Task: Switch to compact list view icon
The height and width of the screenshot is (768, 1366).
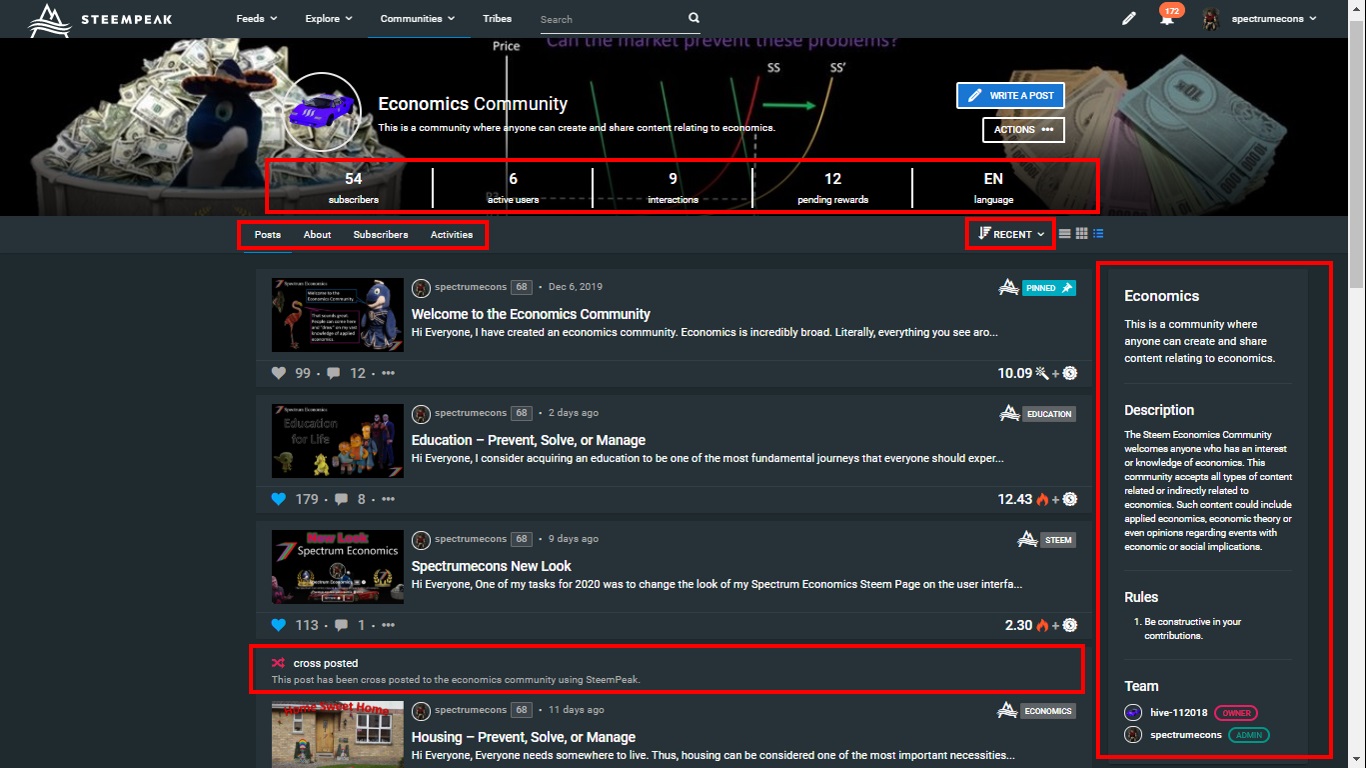Action: 1065,234
